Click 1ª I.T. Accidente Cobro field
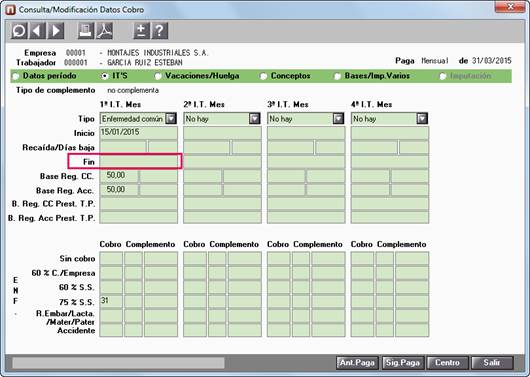This screenshot has width=530, height=377. pos(111,330)
